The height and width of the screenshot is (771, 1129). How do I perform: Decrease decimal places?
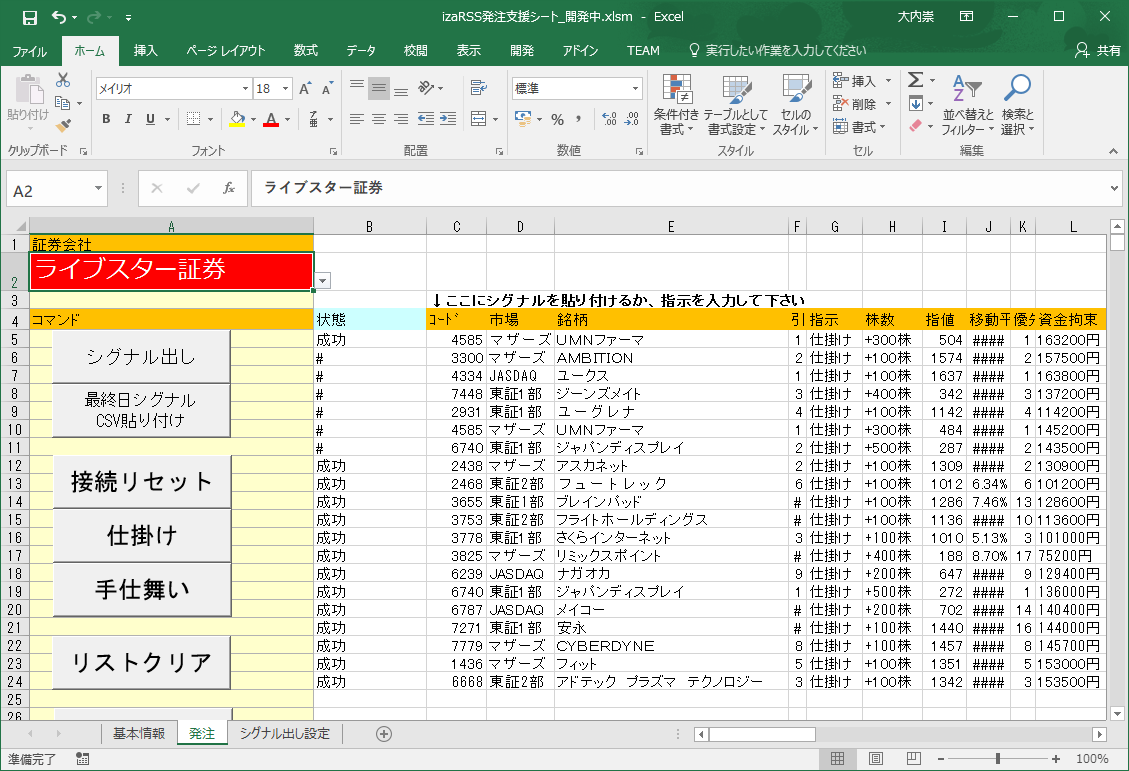(x=631, y=120)
